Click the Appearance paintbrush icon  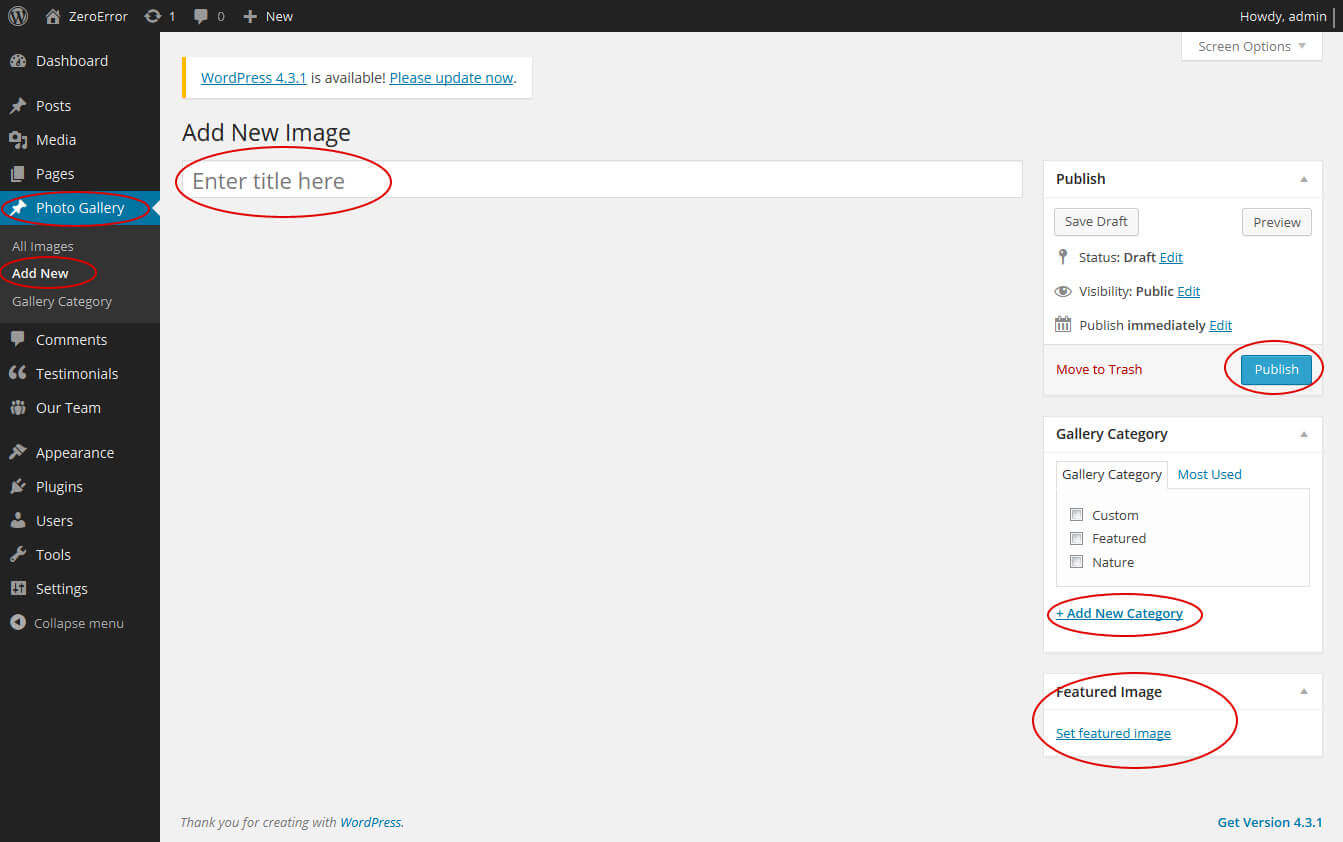point(18,453)
